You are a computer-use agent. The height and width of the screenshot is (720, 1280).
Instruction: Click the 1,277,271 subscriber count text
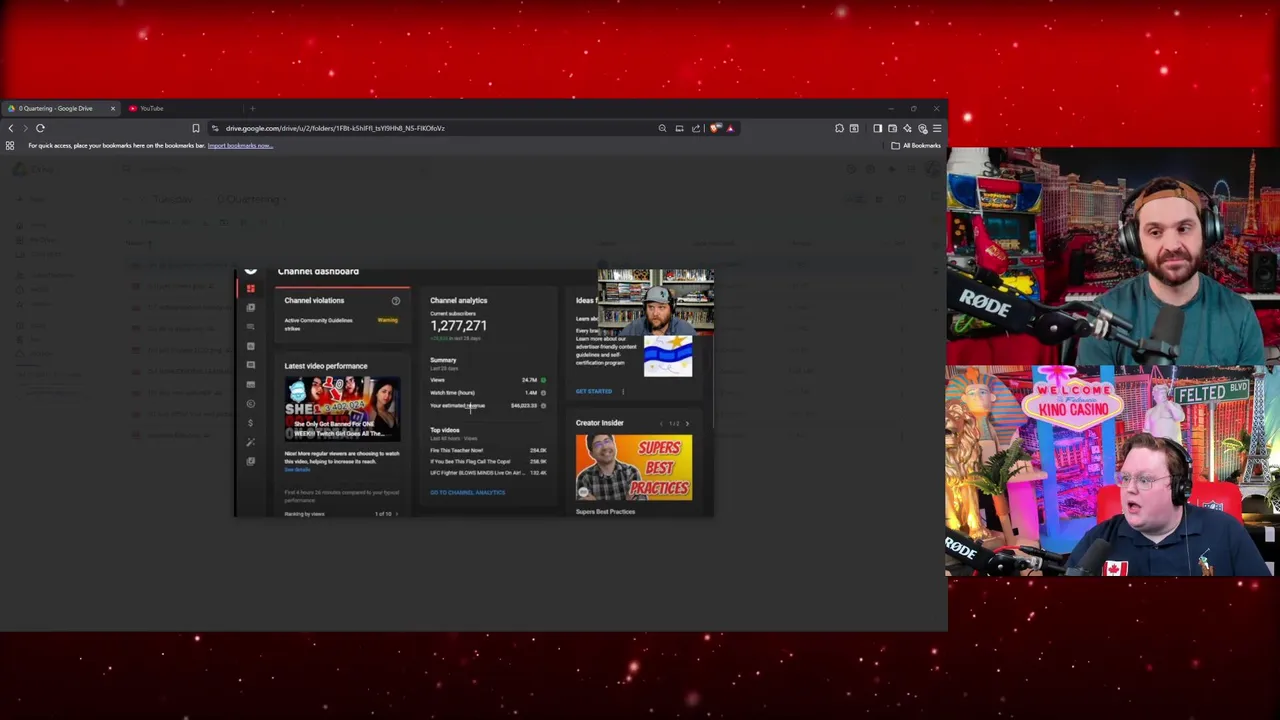coord(458,325)
